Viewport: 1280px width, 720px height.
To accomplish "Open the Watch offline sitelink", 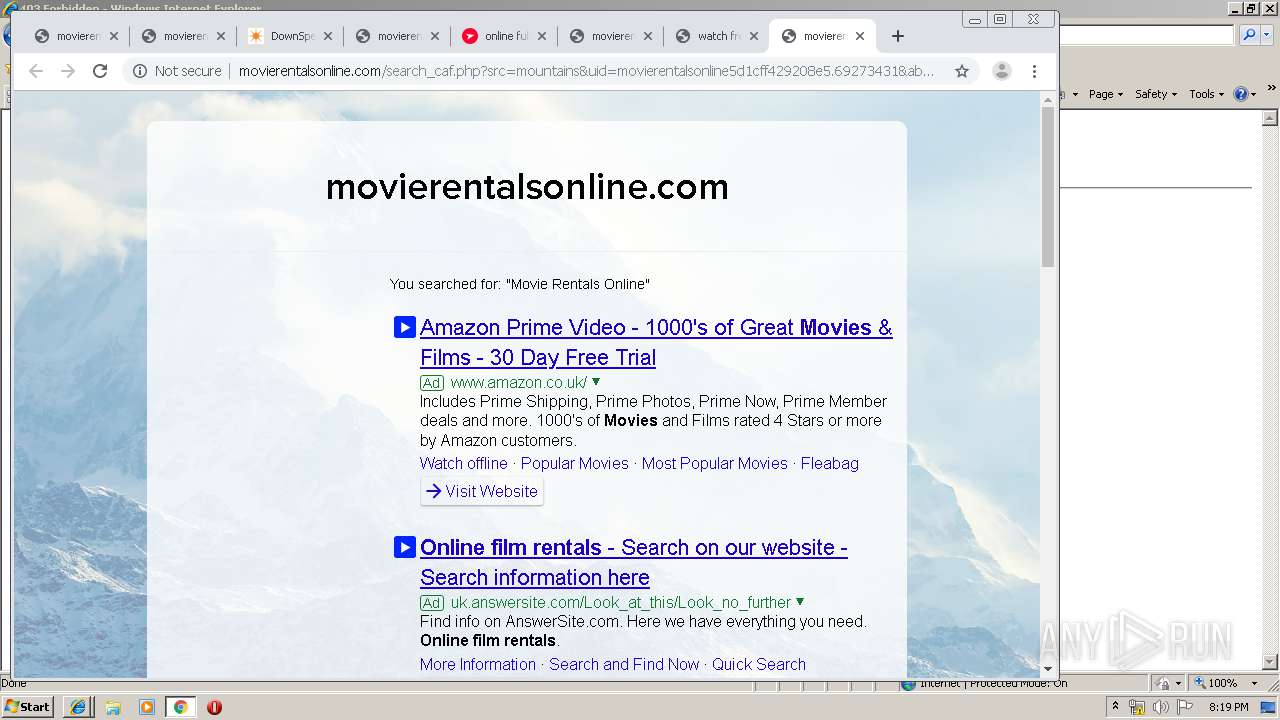I will (464, 463).
